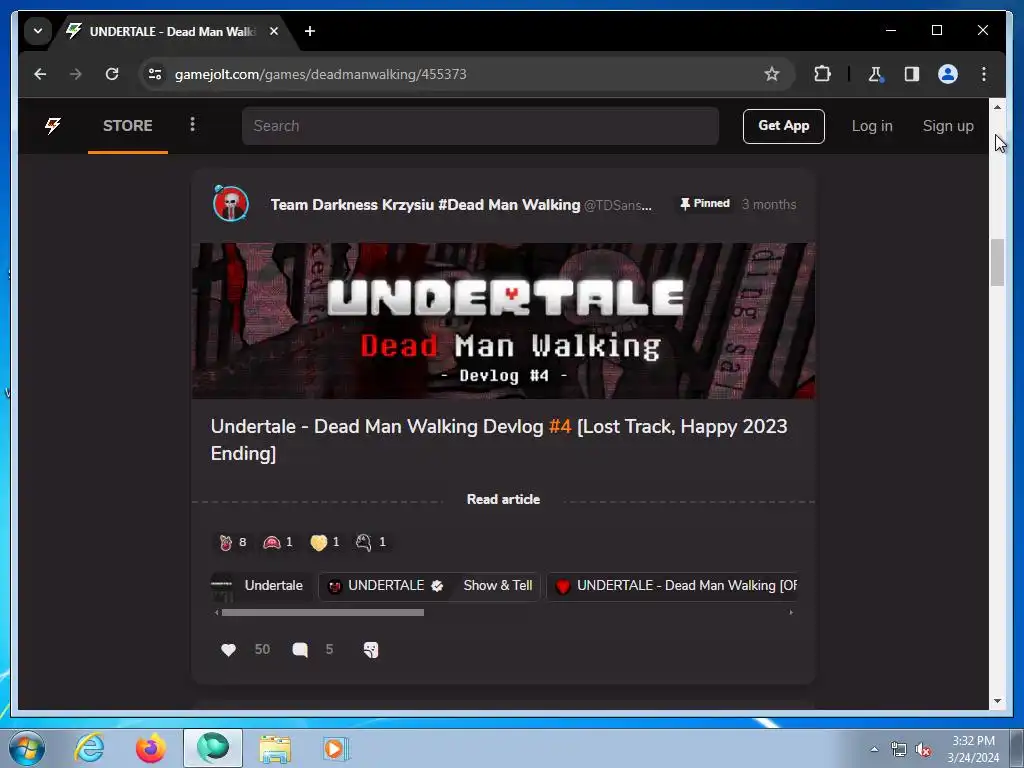
Task: Click the communities scrollbar left arrow
Action: [217, 613]
